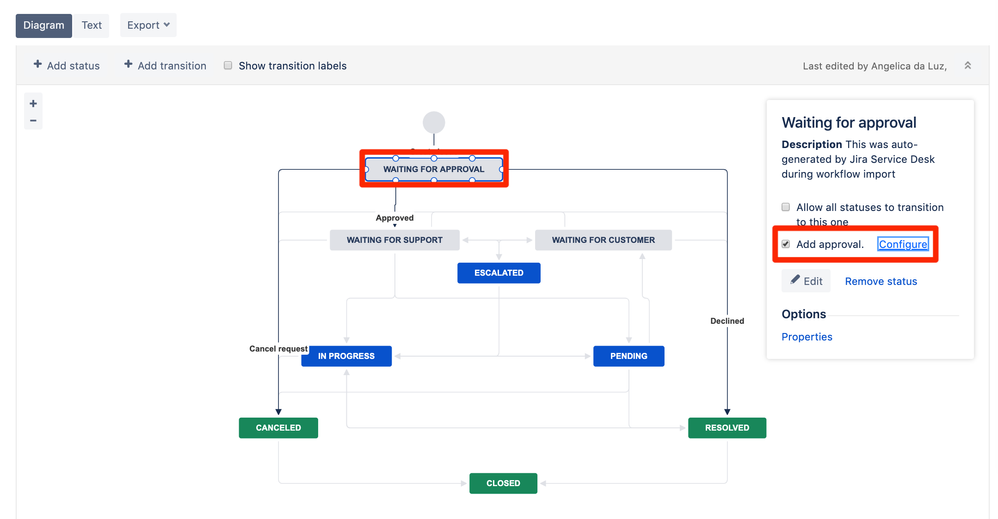
Task: Select the Approved transition label
Action: click(x=395, y=218)
